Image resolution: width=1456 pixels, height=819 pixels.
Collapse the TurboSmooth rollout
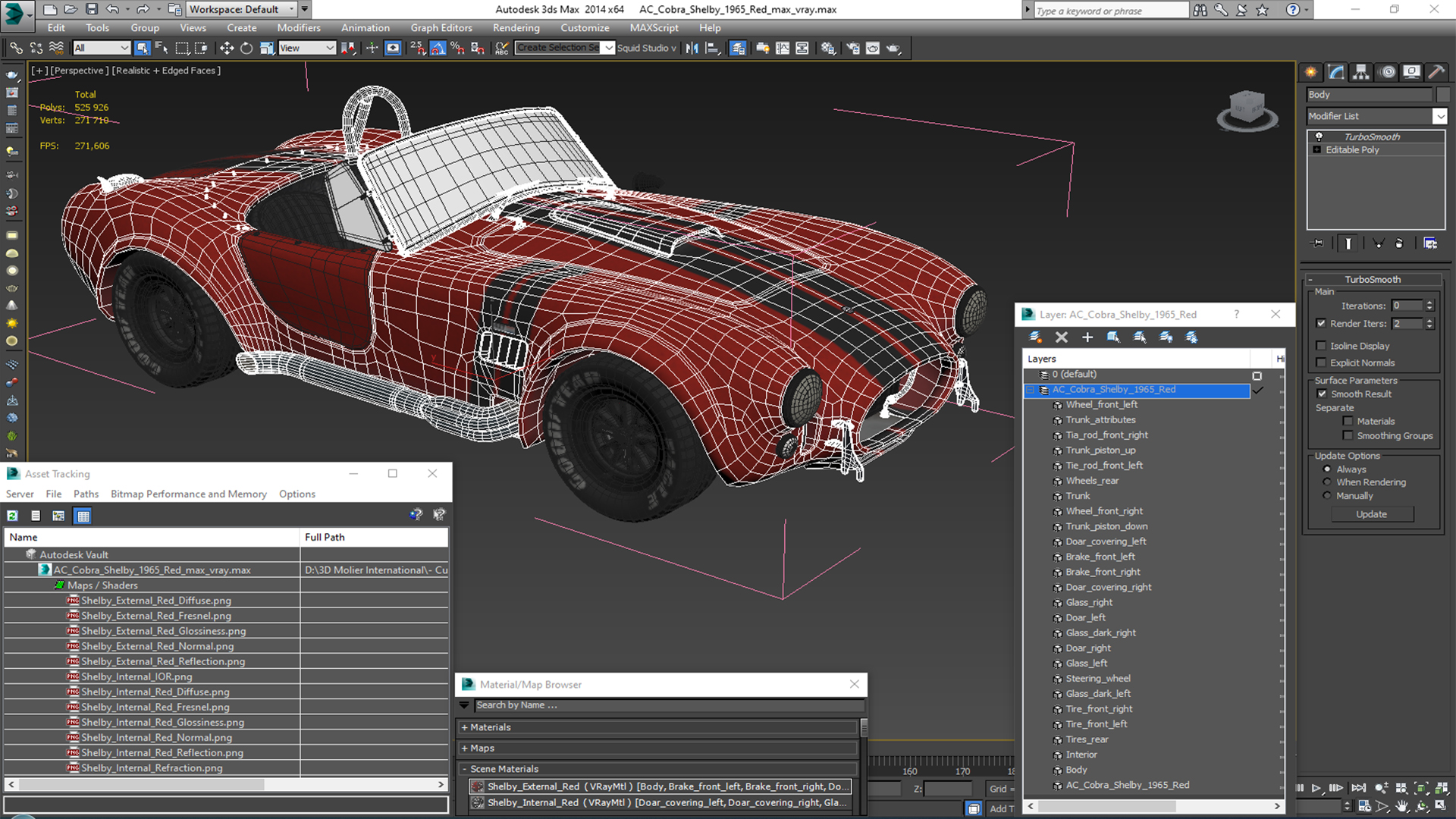pyautogui.click(x=1373, y=279)
